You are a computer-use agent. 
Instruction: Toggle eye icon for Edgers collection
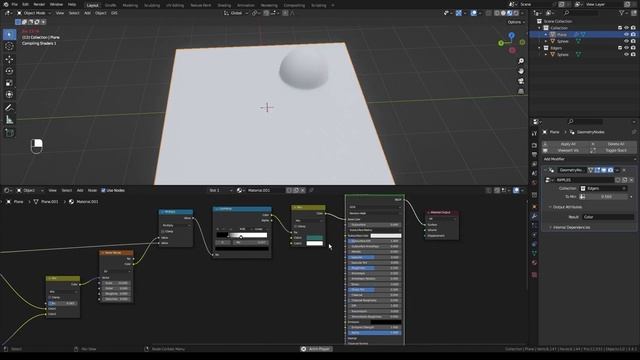coord(627,48)
